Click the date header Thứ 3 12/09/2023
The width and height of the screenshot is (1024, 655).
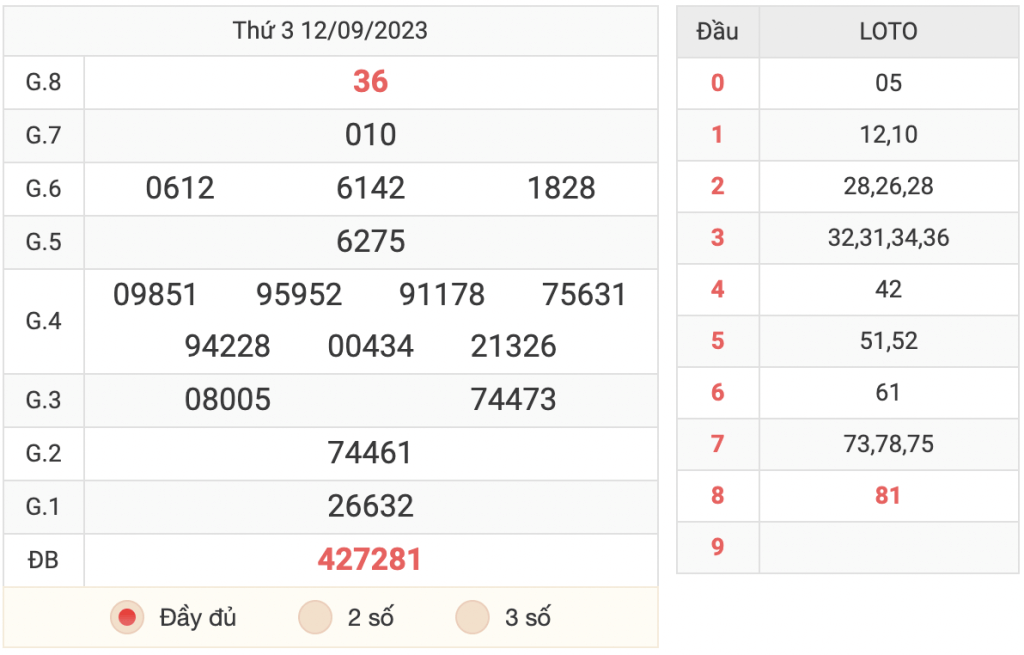[x=330, y=31]
